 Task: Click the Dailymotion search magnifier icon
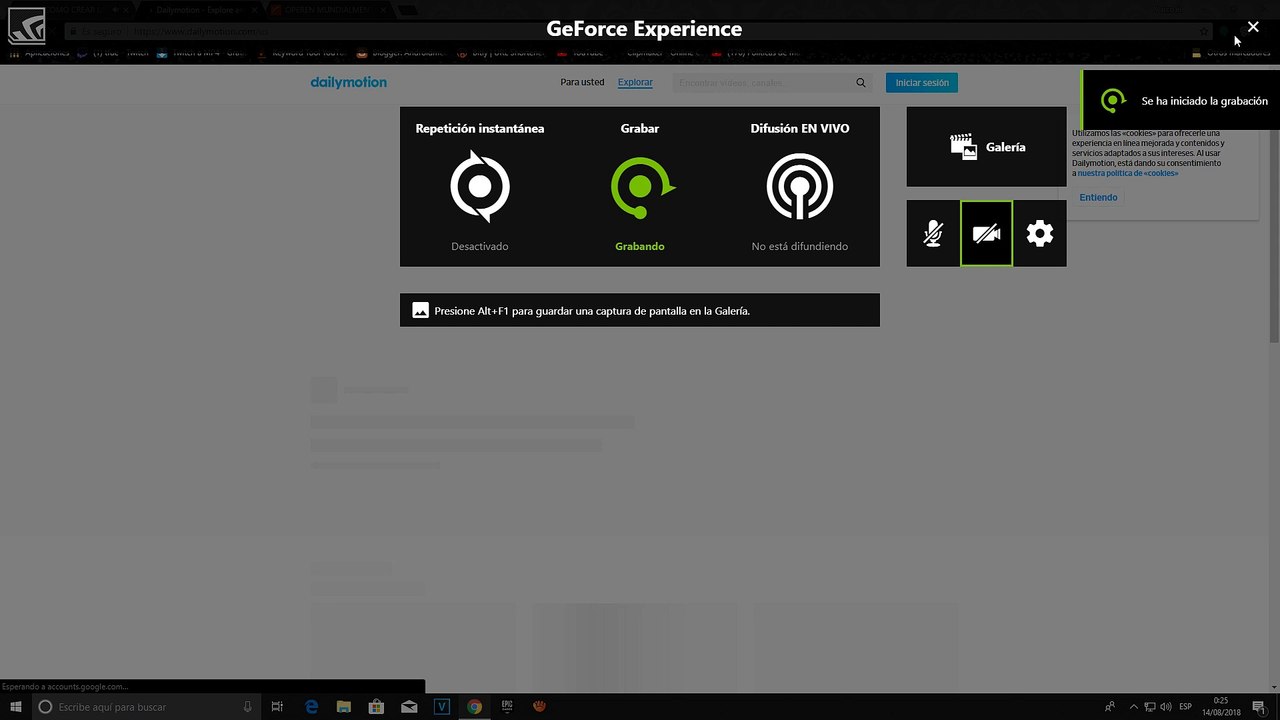[861, 82]
